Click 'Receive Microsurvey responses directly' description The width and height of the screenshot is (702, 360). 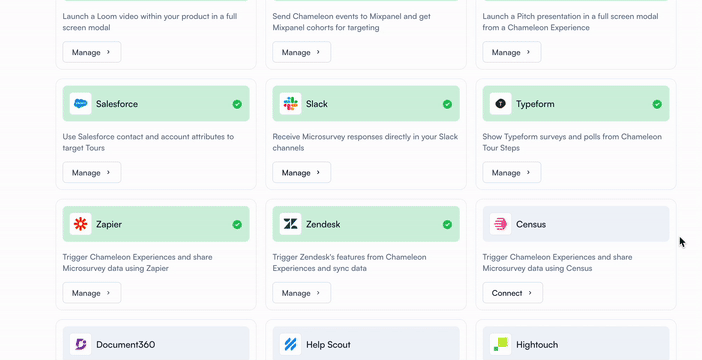coord(365,142)
